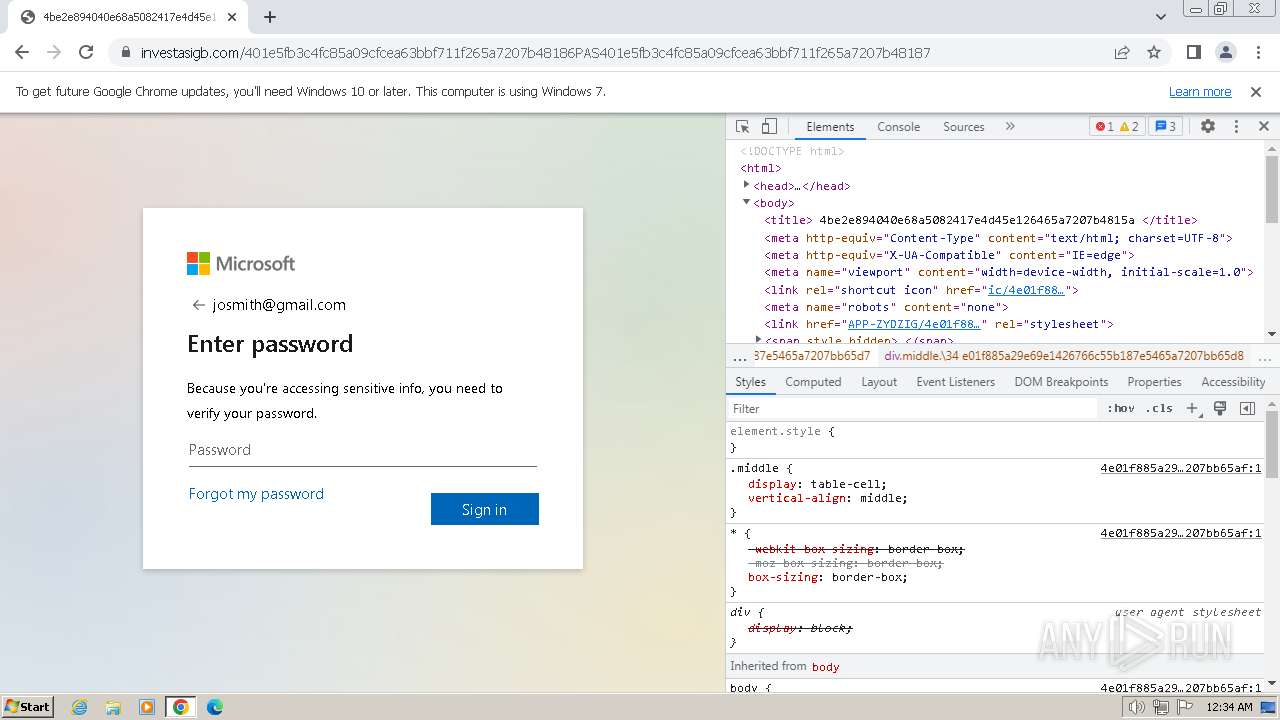Open Windows Start menu
This screenshot has height=720, width=1280.
tap(27, 707)
